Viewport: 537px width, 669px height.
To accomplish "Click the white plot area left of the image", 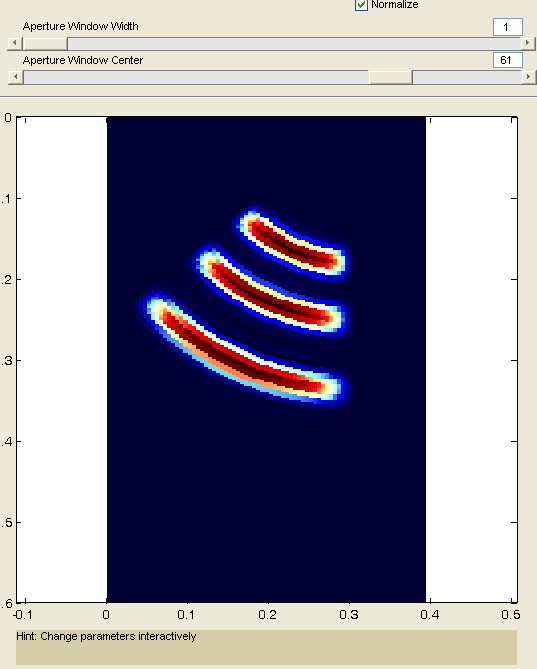I will pos(62,358).
